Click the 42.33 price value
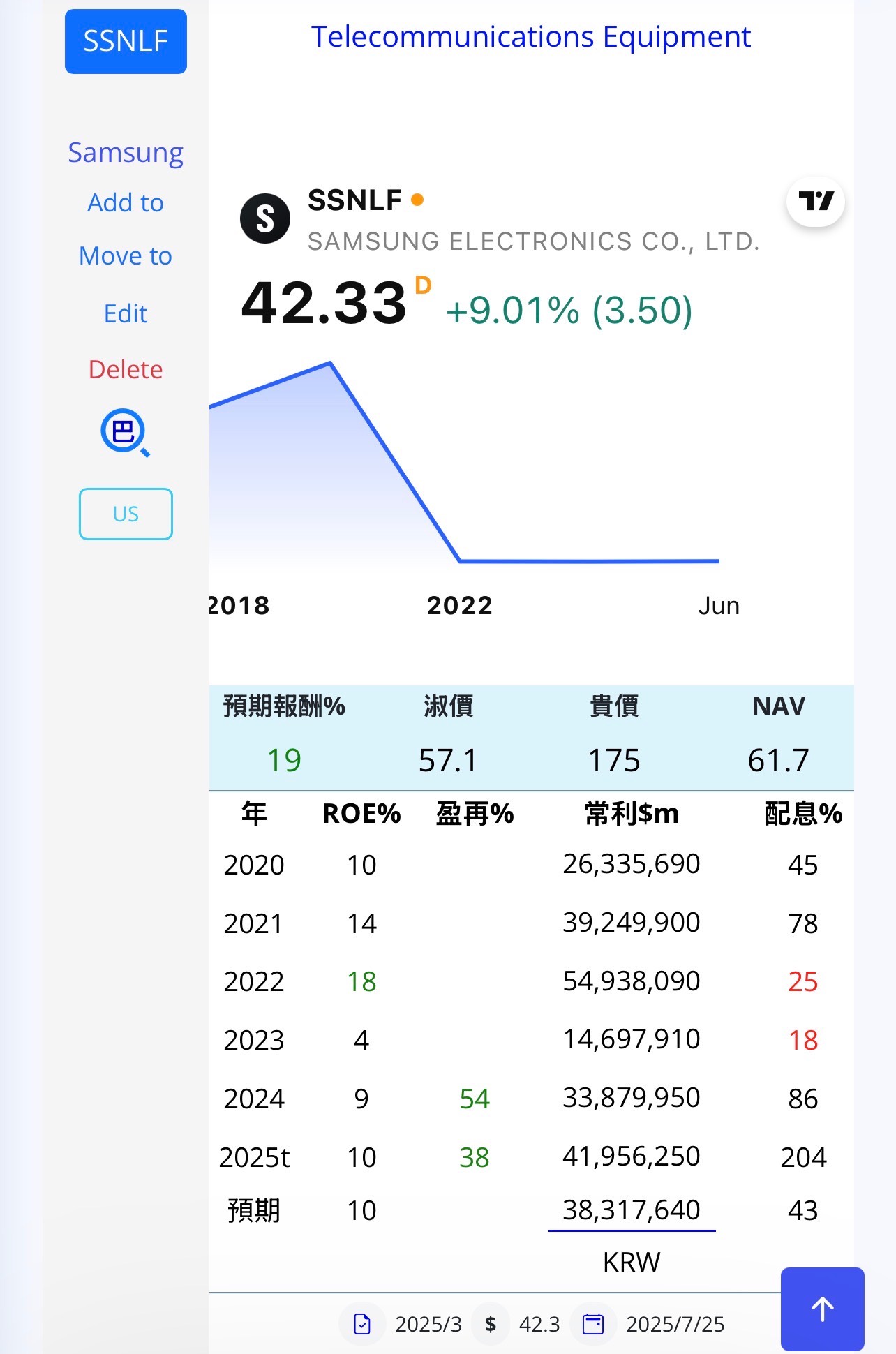896x1354 pixels. click(x=324, y=303)
